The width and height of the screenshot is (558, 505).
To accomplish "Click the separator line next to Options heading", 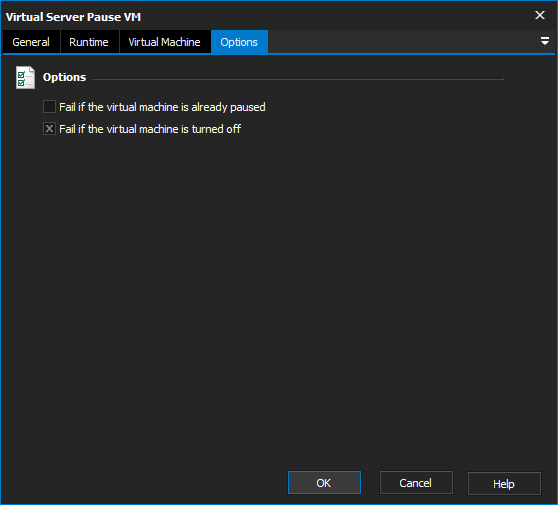I will [298, 79].
